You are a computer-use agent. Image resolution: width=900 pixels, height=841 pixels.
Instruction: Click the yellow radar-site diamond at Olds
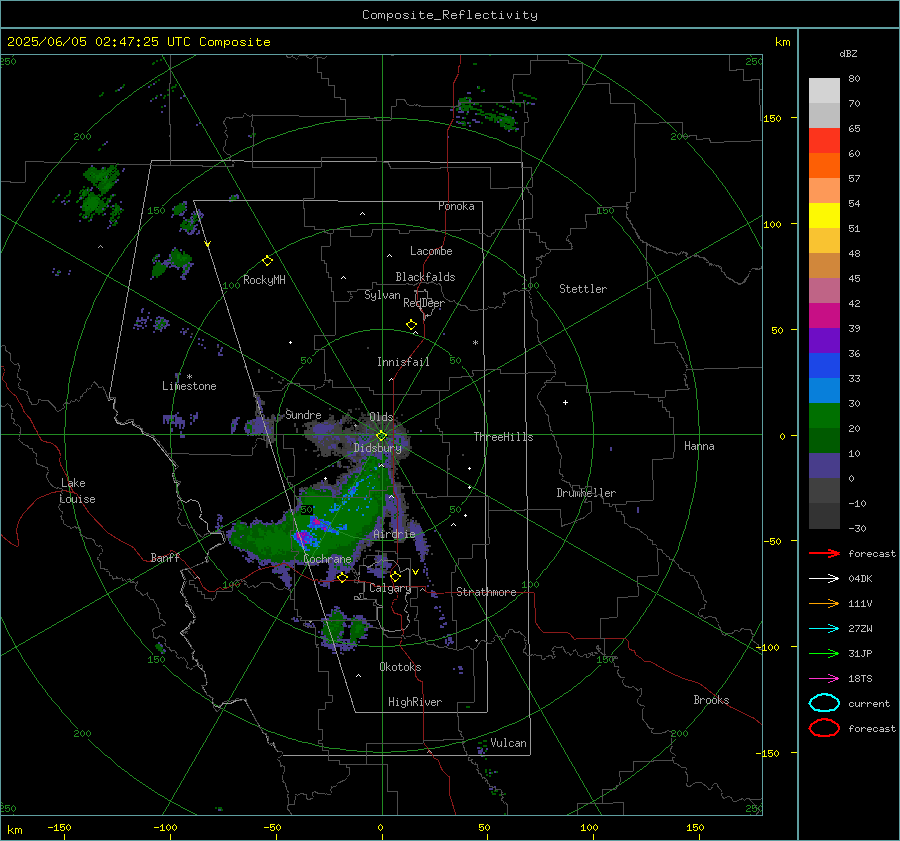[381, 436]
